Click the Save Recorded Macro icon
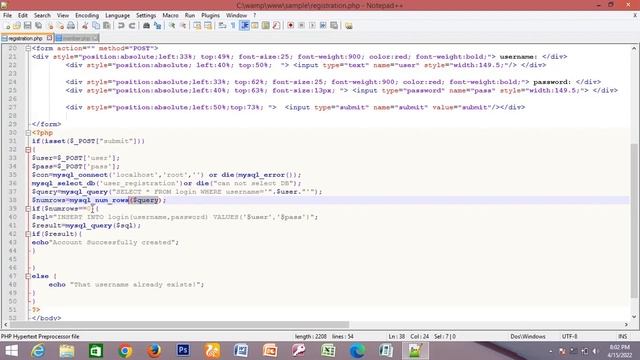 pyautogui.click(x=334, y=26)
